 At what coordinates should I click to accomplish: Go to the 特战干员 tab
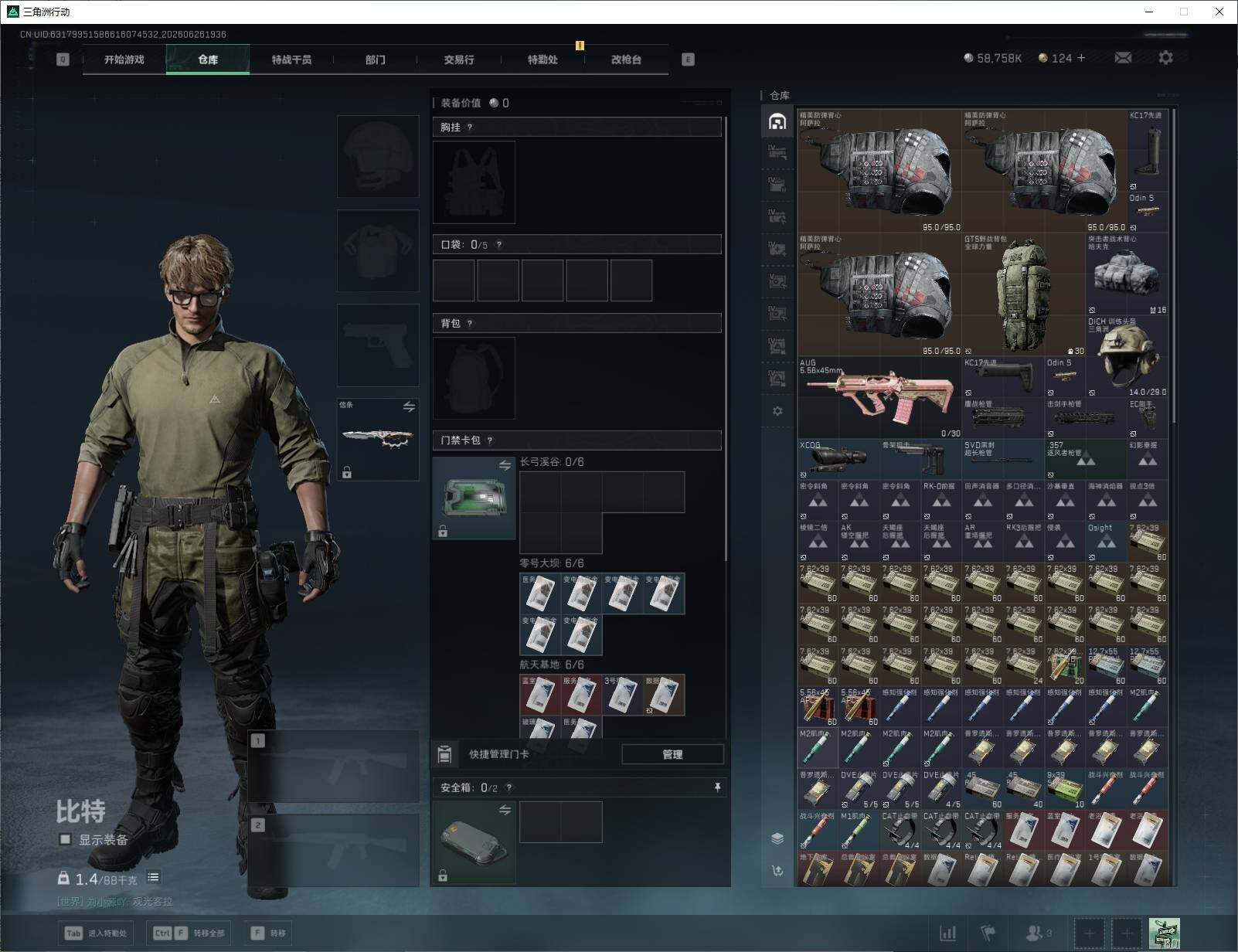coord(291,59)
